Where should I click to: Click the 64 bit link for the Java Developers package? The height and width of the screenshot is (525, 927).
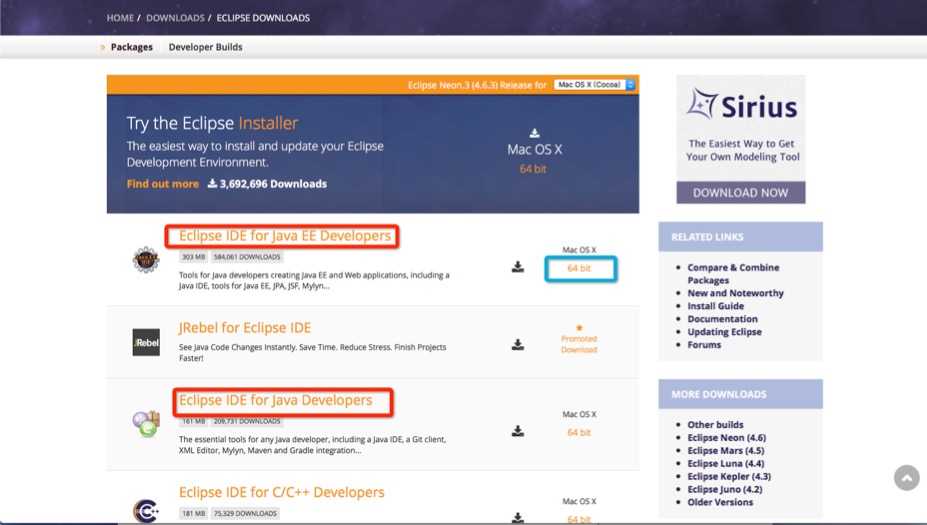[579, 433]
